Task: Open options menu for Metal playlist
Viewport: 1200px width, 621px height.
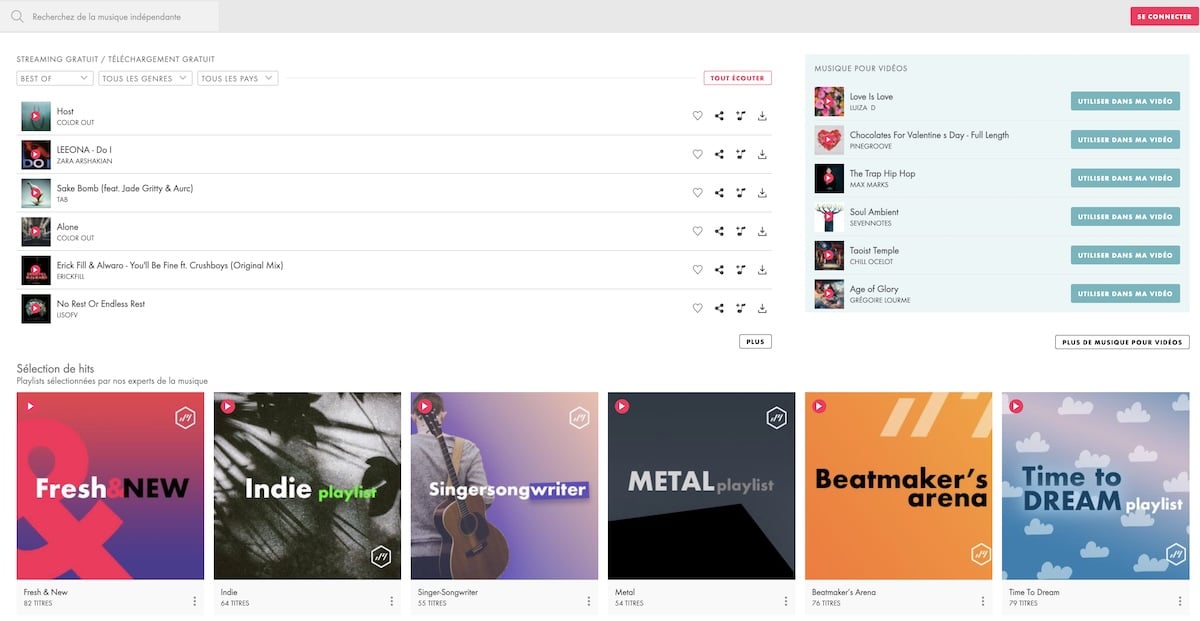Action: (x=785, y=601)
